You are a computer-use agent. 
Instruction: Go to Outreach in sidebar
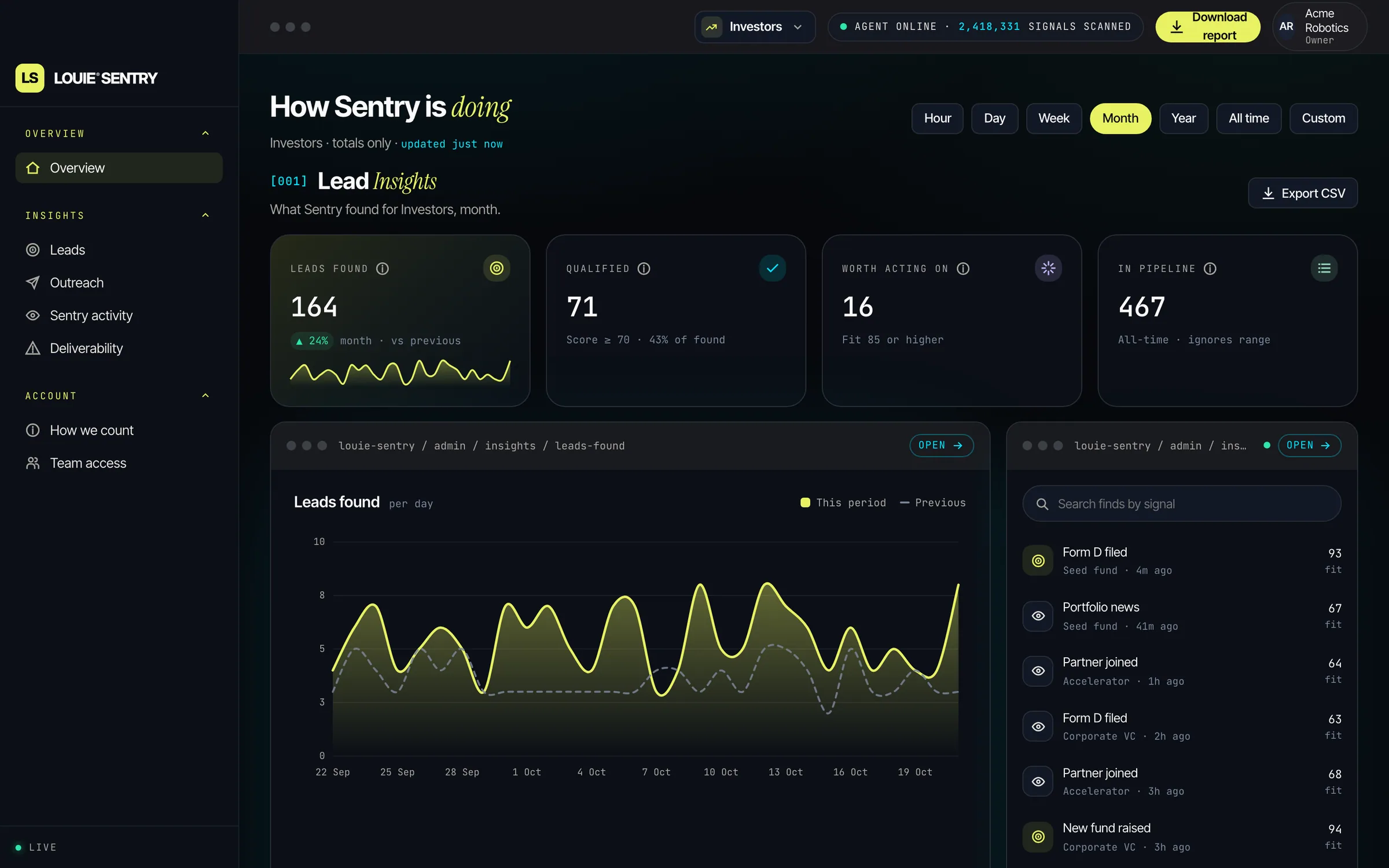pos(119,283)
